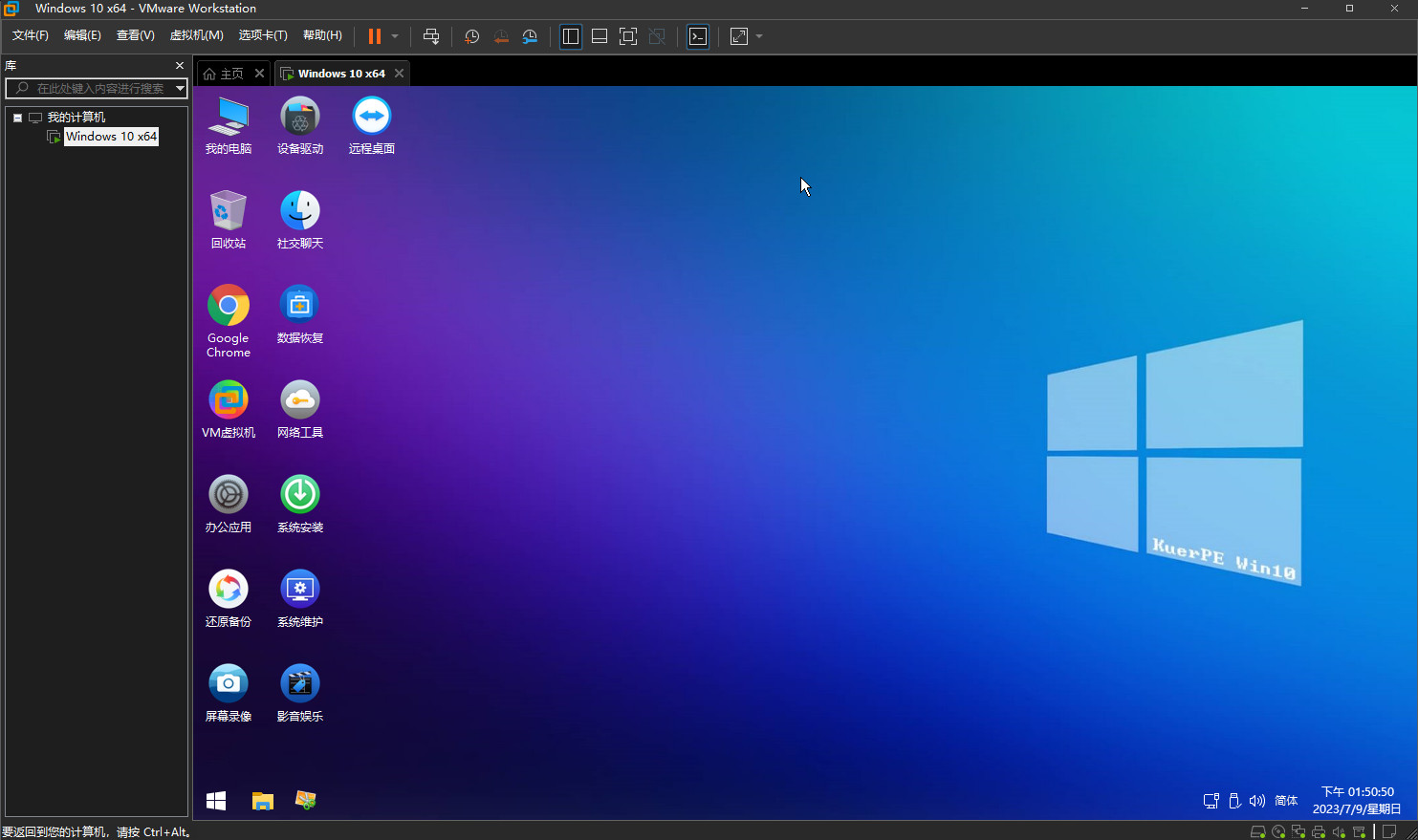Toggle the library sidebar view
Screen dimensions: 1418x840
click(571, 36)
